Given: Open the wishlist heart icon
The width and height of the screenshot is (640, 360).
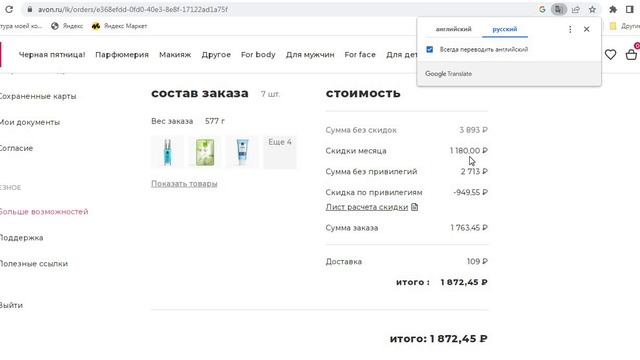Looking at the screenshot, I should pos(610,54).
